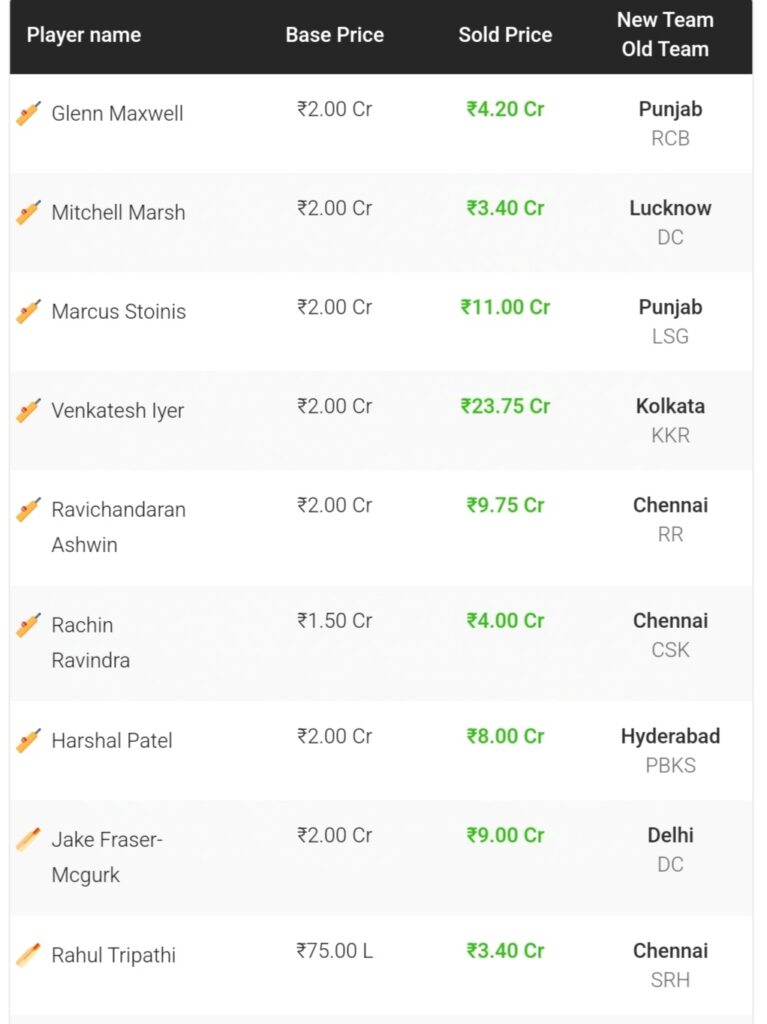767x1024 pixels.
Task: Open the Glenn Maxwell player name
Action: pyautogui.click(x=118, y=113)
